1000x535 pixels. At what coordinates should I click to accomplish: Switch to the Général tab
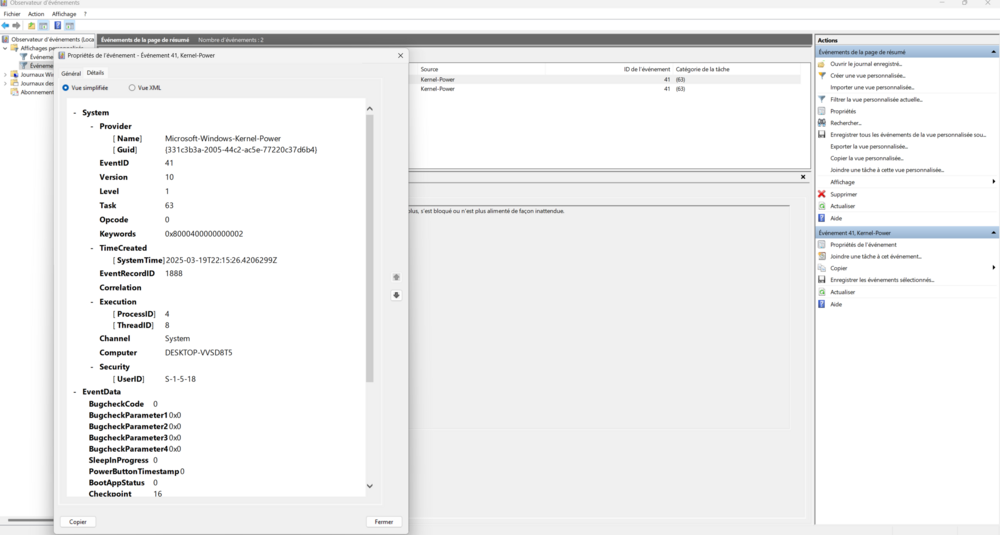71,73
